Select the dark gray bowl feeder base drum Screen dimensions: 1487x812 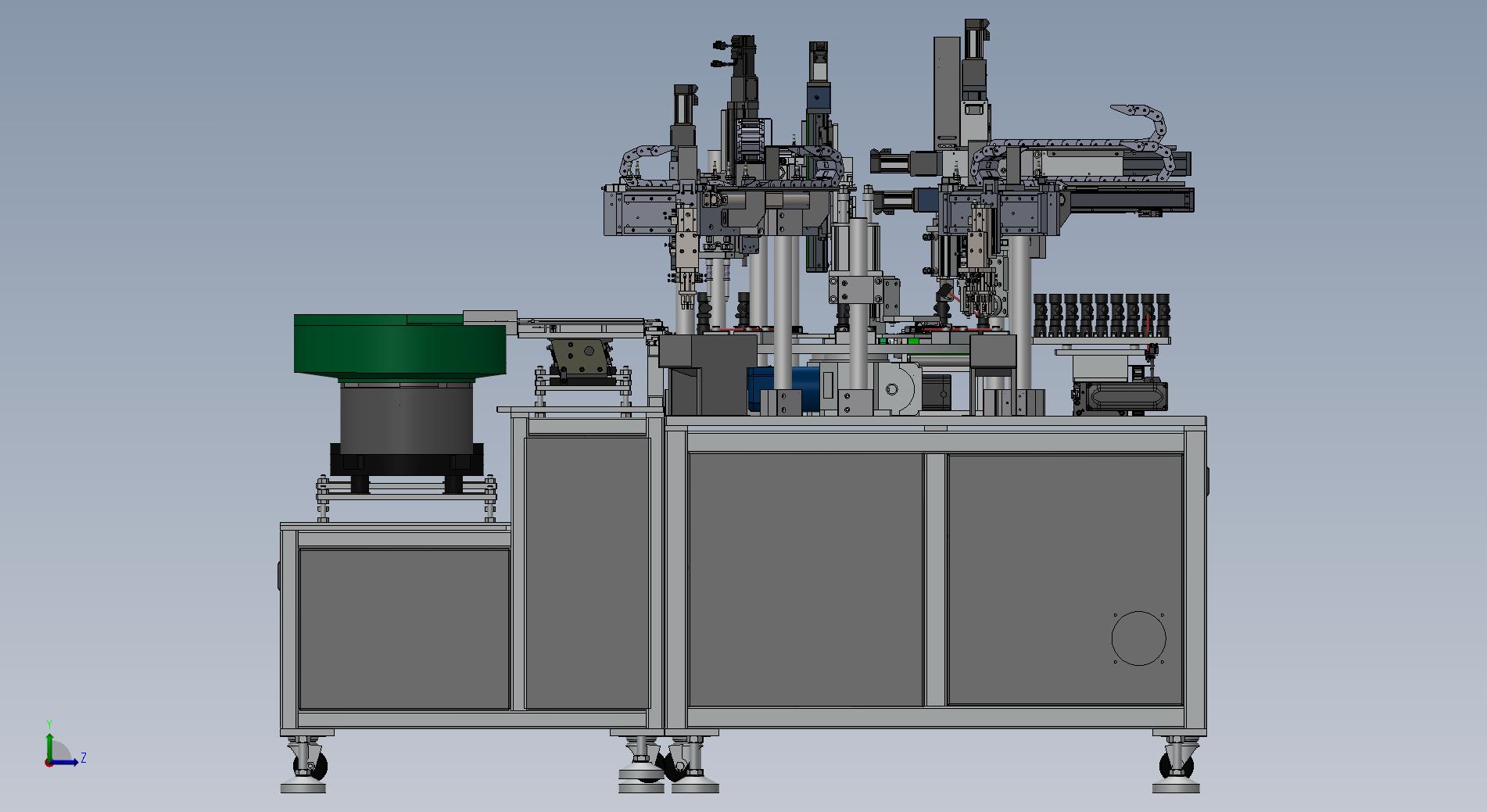[x=406, y=414]
